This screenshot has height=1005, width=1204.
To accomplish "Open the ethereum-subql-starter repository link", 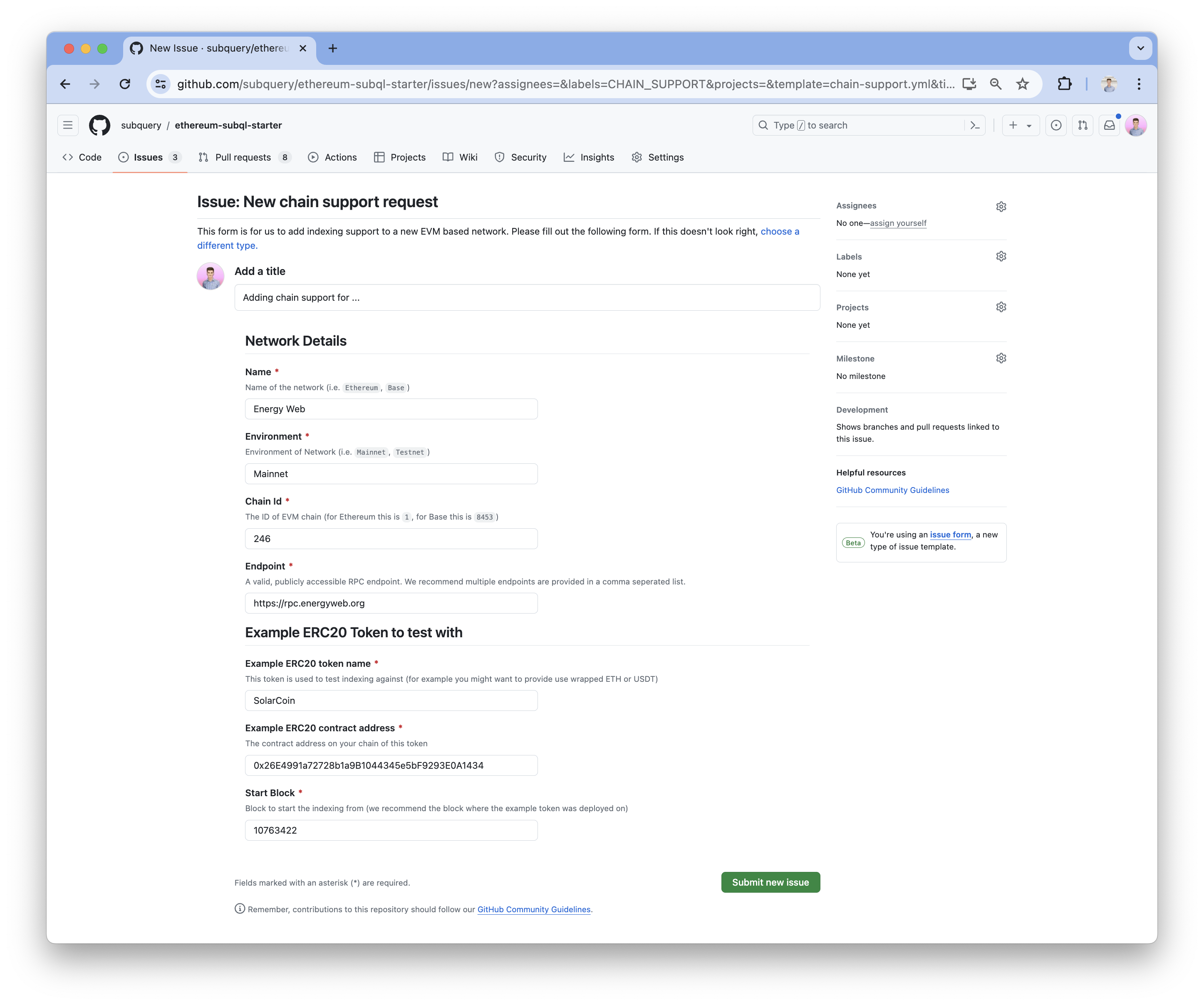I will pos(228,125).
